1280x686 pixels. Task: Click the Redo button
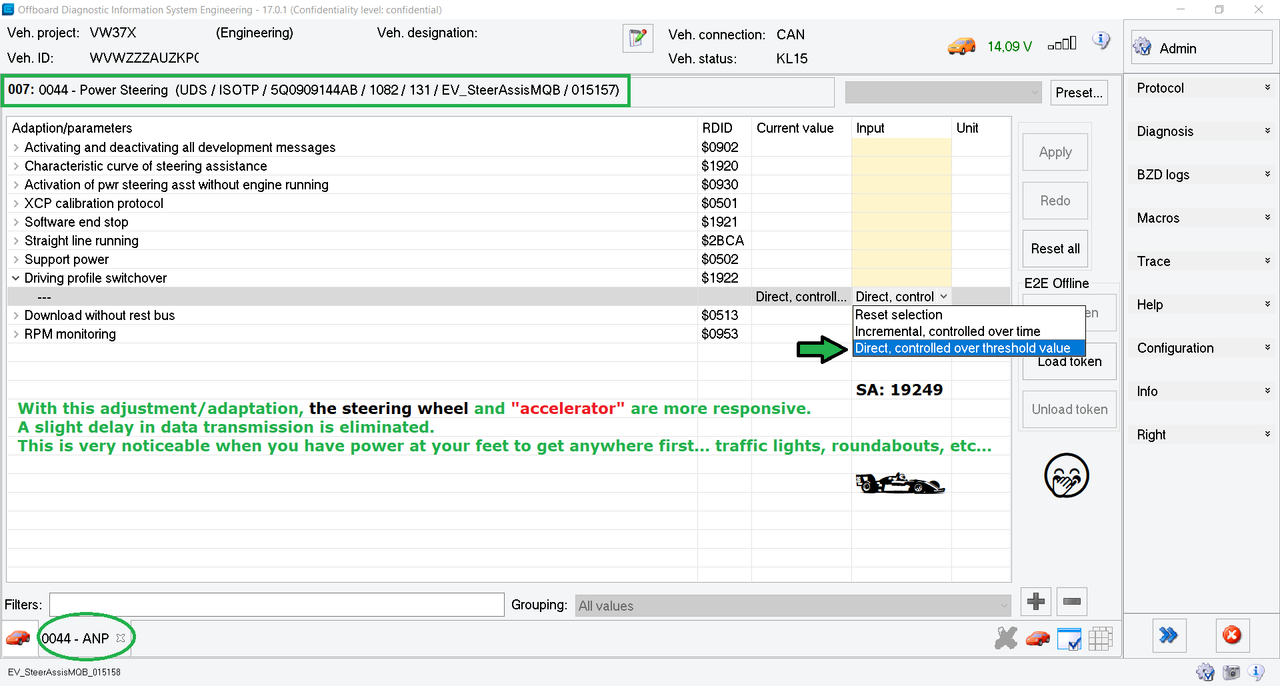[1055, 200]
